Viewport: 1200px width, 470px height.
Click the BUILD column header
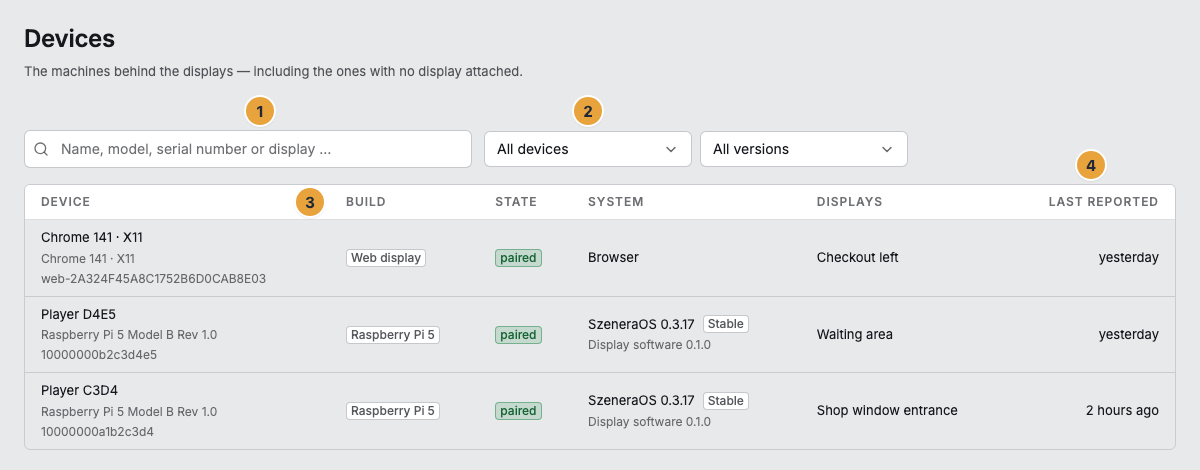tap(366, 202)
